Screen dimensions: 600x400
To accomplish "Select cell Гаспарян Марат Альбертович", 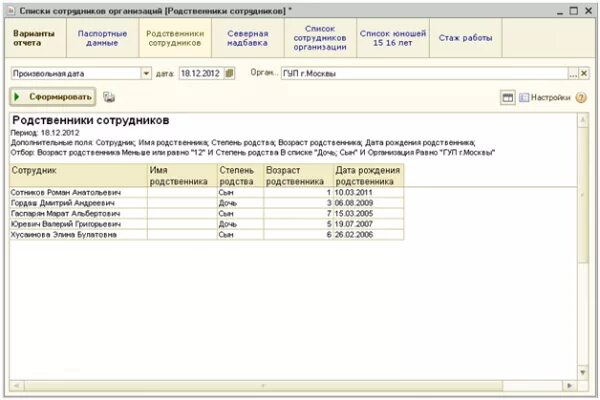I will [x=78, y=213].
